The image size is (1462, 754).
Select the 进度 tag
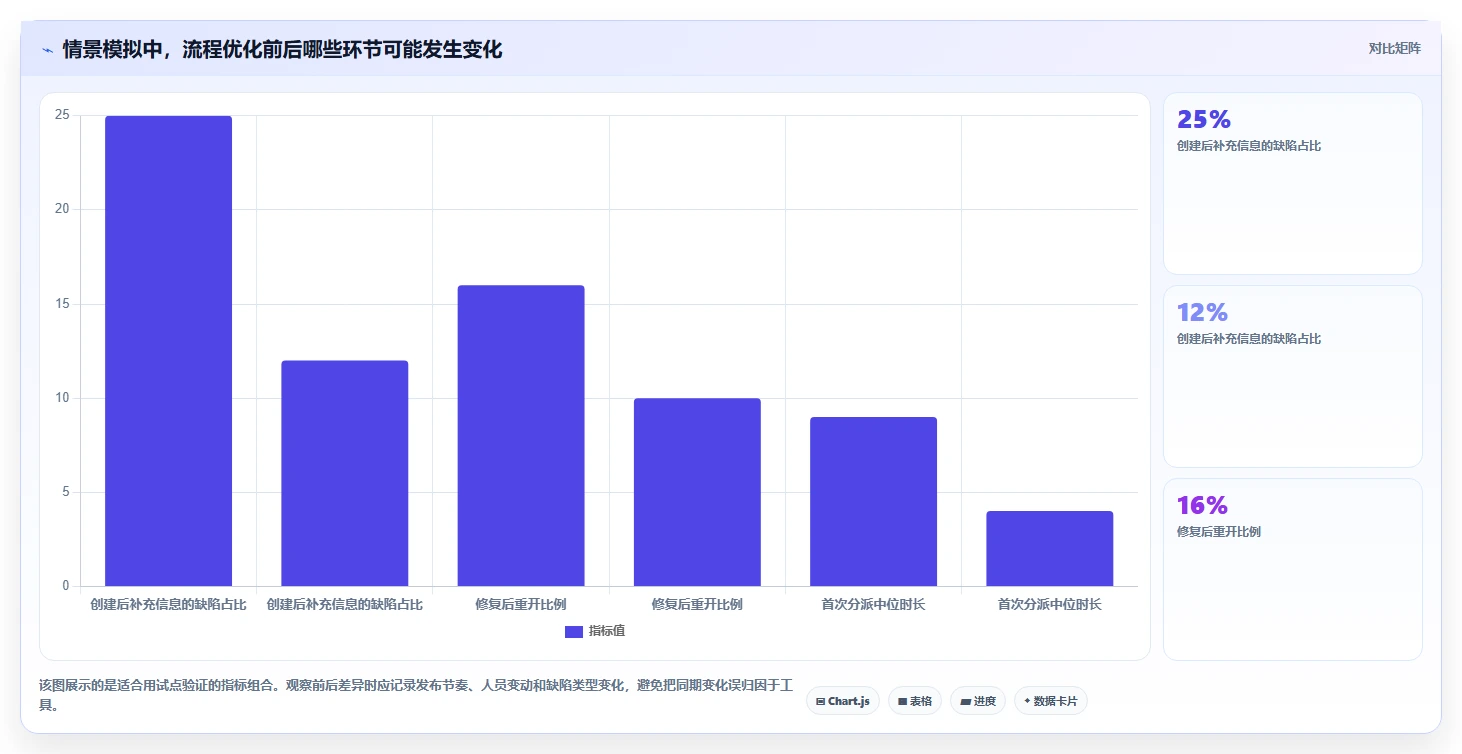(978, 701)
